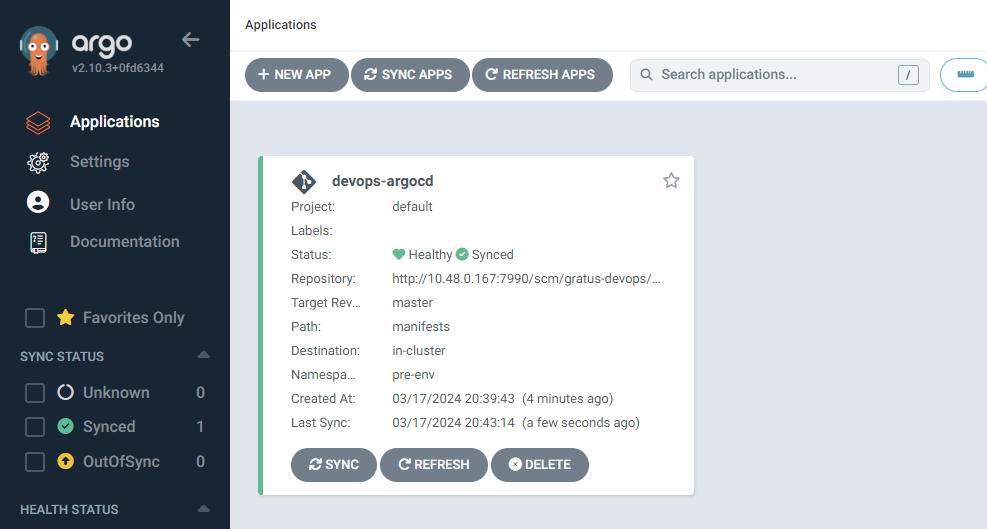The image size is (987, 529).
Task: Click the User Info person icon
Action: coord(38,203)
